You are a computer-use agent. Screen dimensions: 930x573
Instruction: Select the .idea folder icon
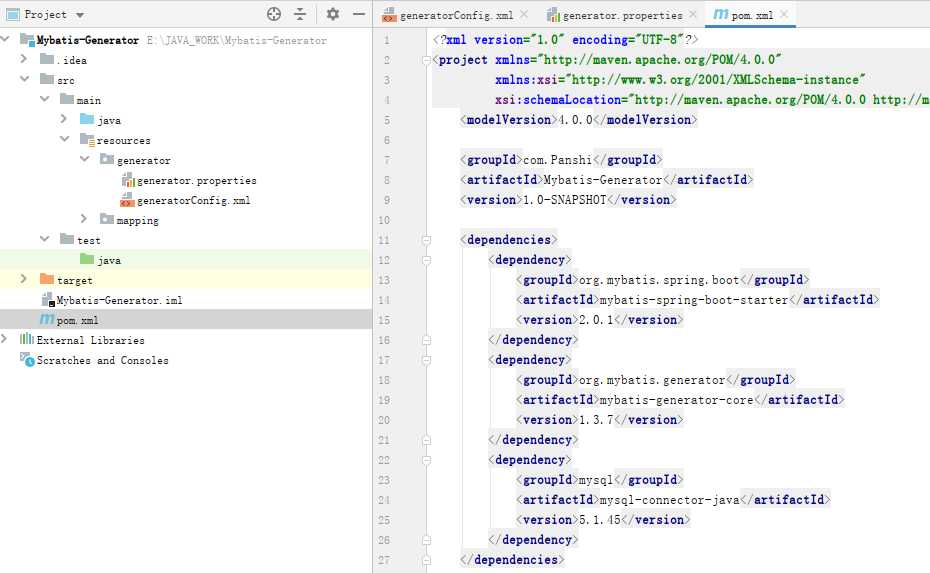47,59
